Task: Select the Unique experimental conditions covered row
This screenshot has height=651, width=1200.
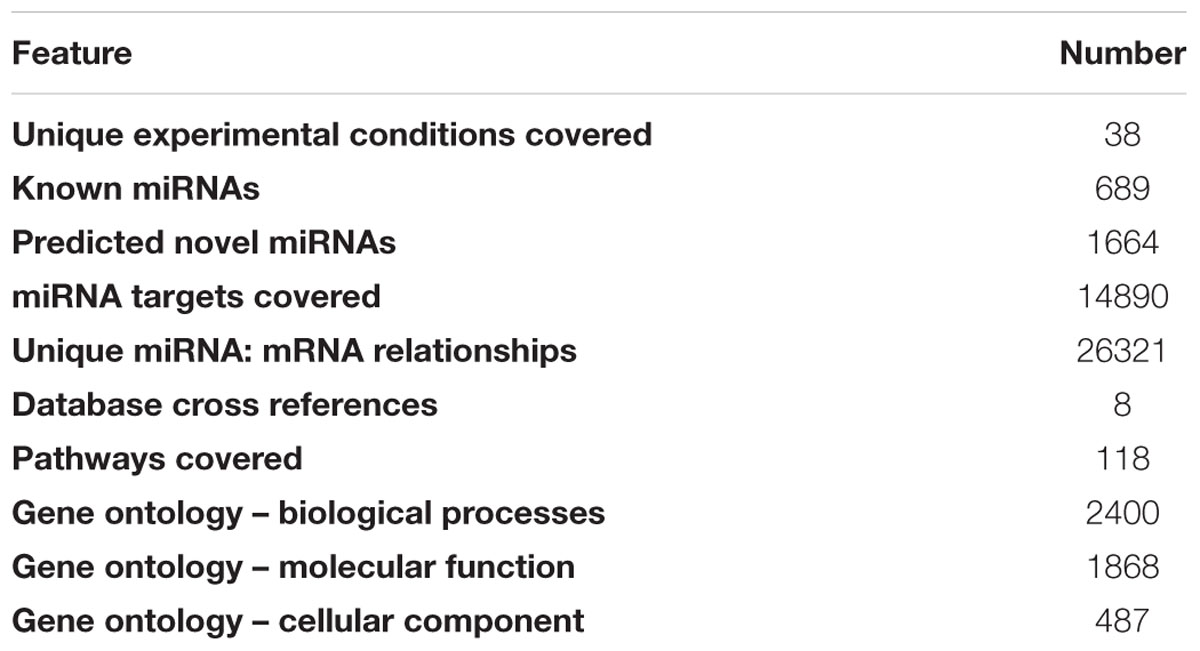Action: click(600, 133)
